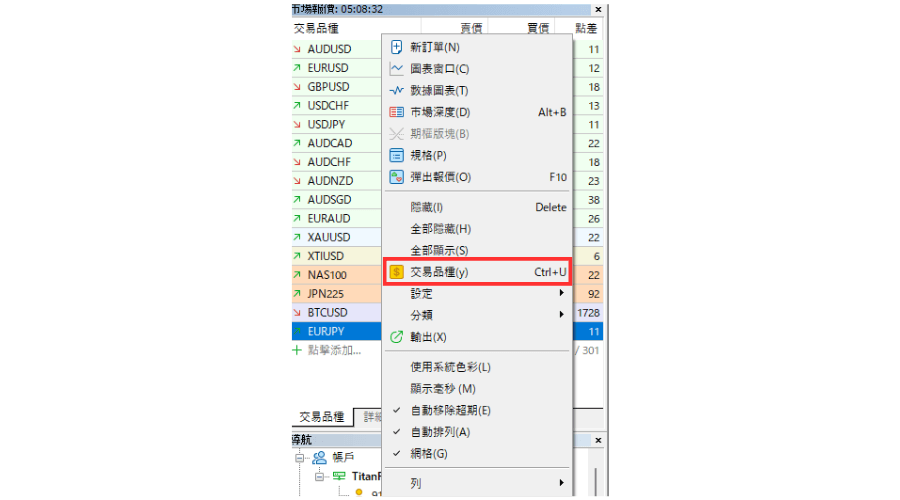This screenshot has height=500, width=900.
Task: Switch to the symbols (交易品種) tab
Action: coord(321,417)
